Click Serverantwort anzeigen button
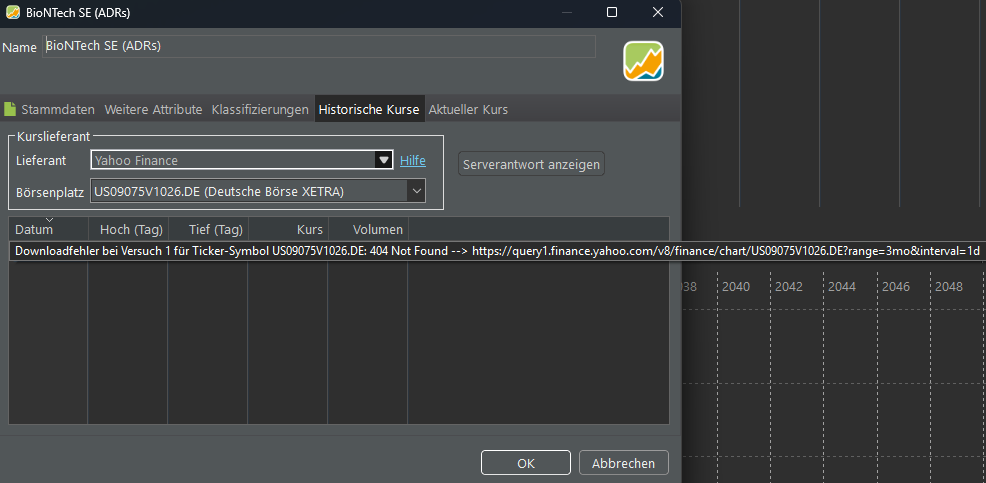Image resolution: width=986 pixels, height=483 pixels. pyautogui.click(x=531, y=164)
